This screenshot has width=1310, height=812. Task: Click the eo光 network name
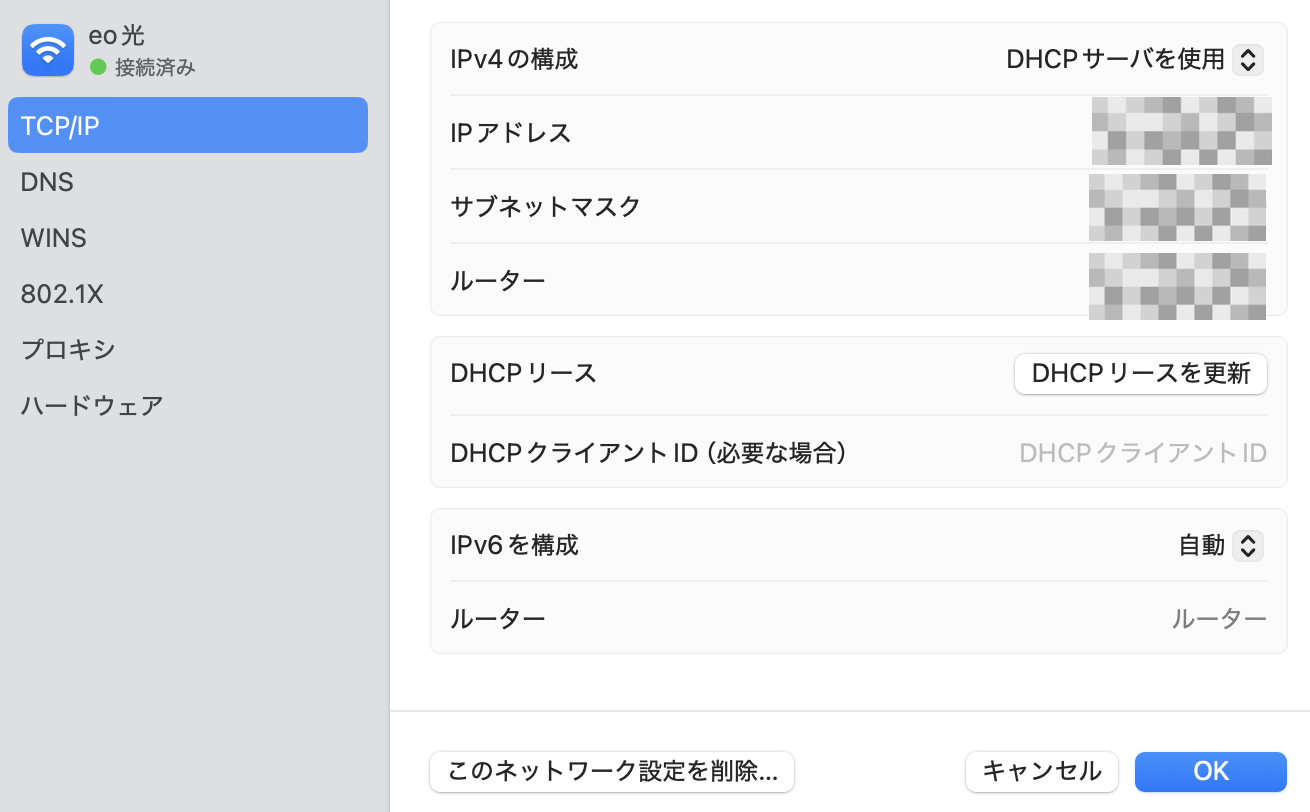(x=116, y=36)
